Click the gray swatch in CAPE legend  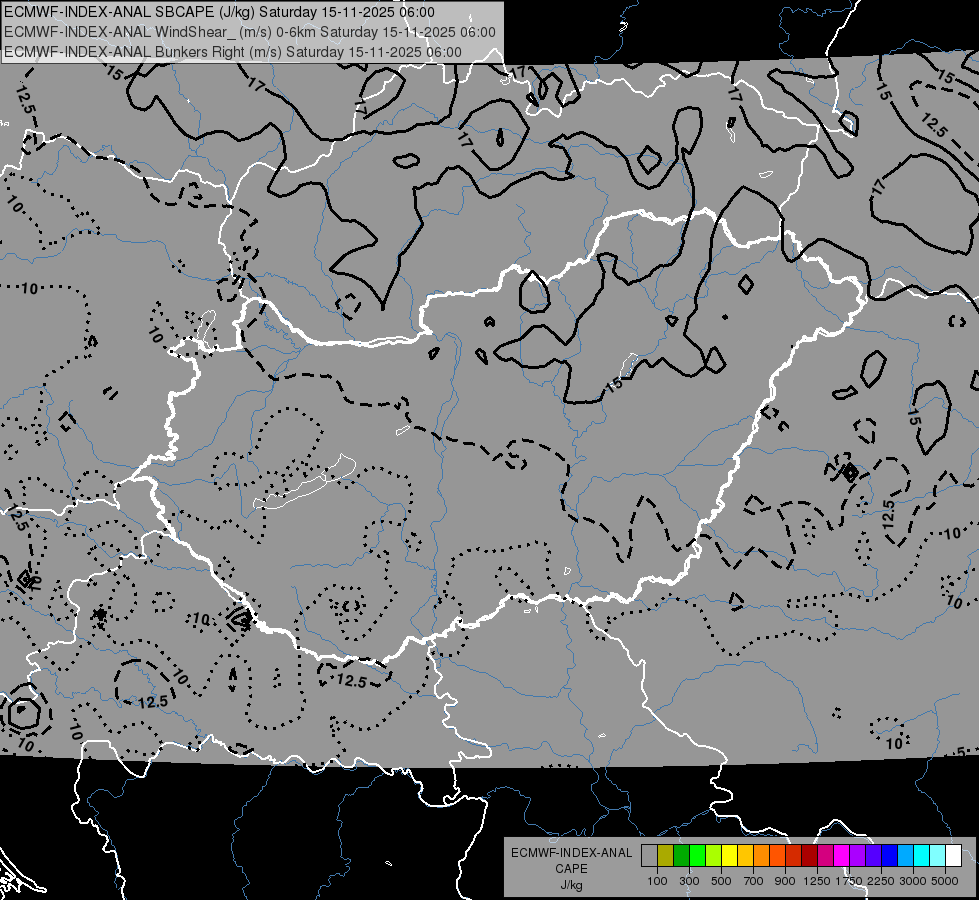coord(649,856)
